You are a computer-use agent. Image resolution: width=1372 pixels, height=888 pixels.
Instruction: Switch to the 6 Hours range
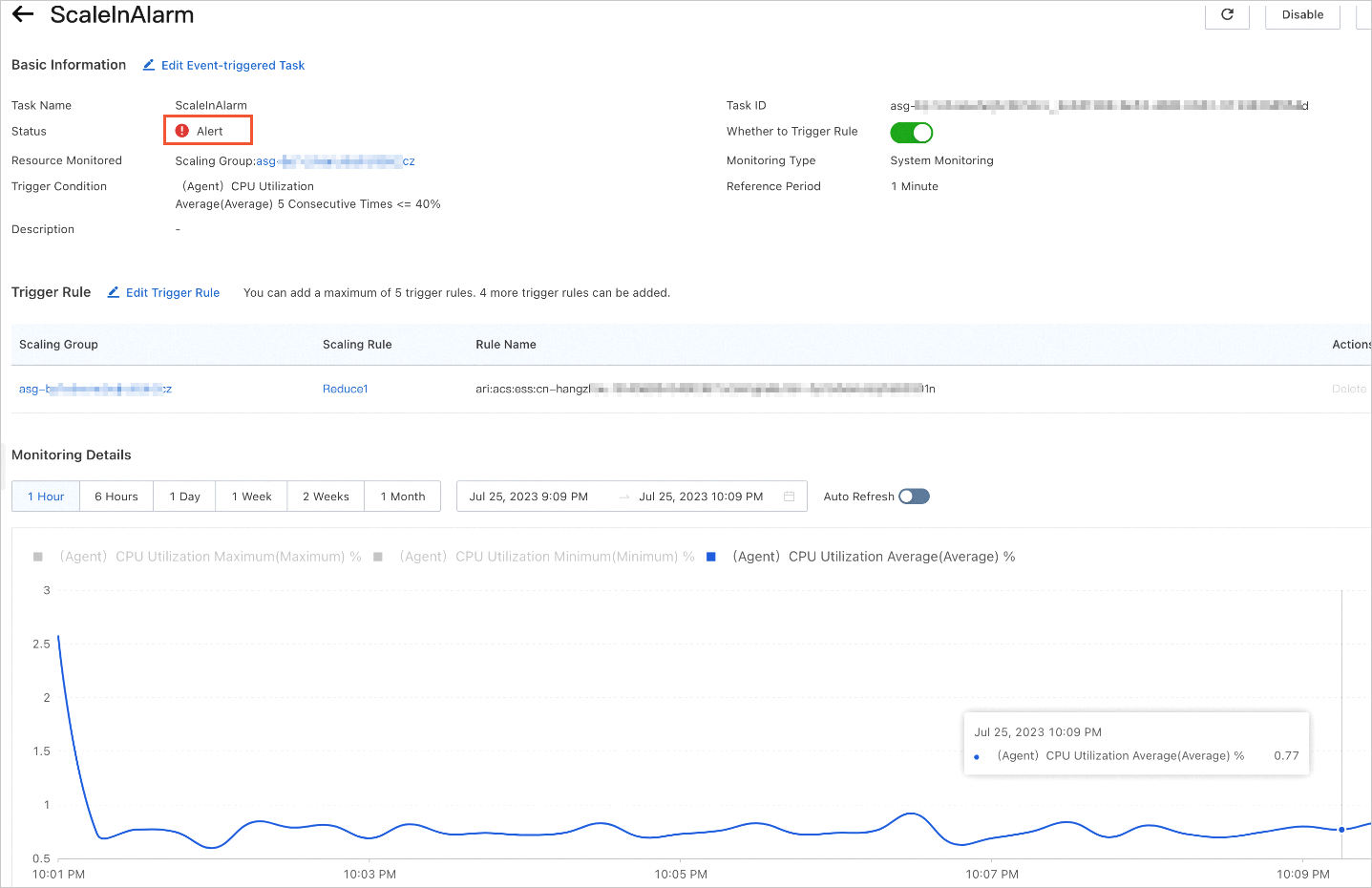click(116, 497)
